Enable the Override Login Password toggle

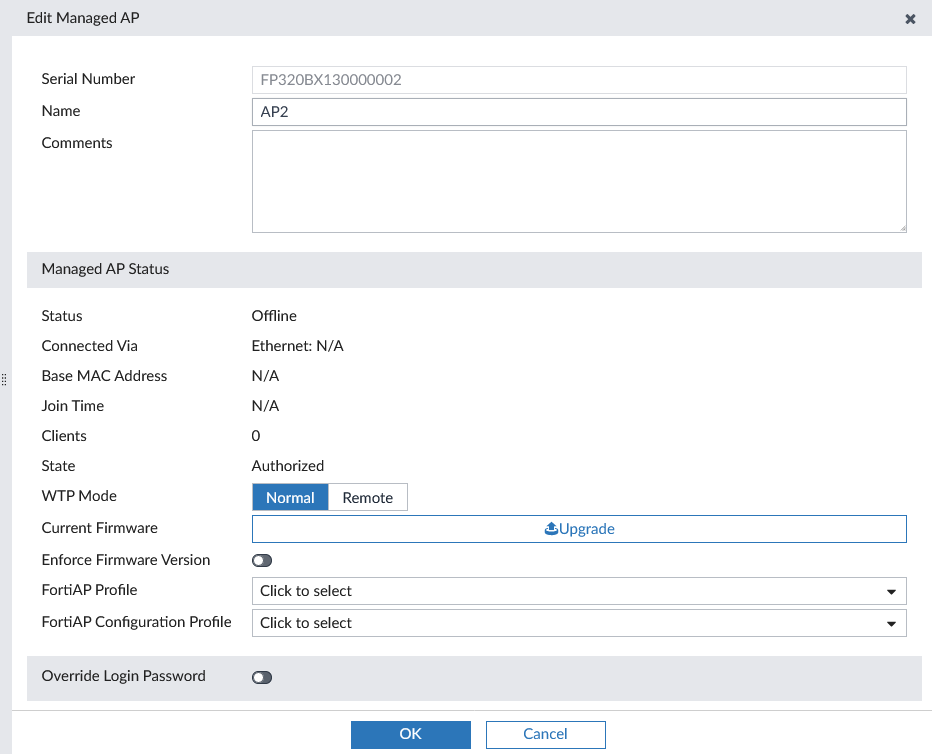(262, 677)
